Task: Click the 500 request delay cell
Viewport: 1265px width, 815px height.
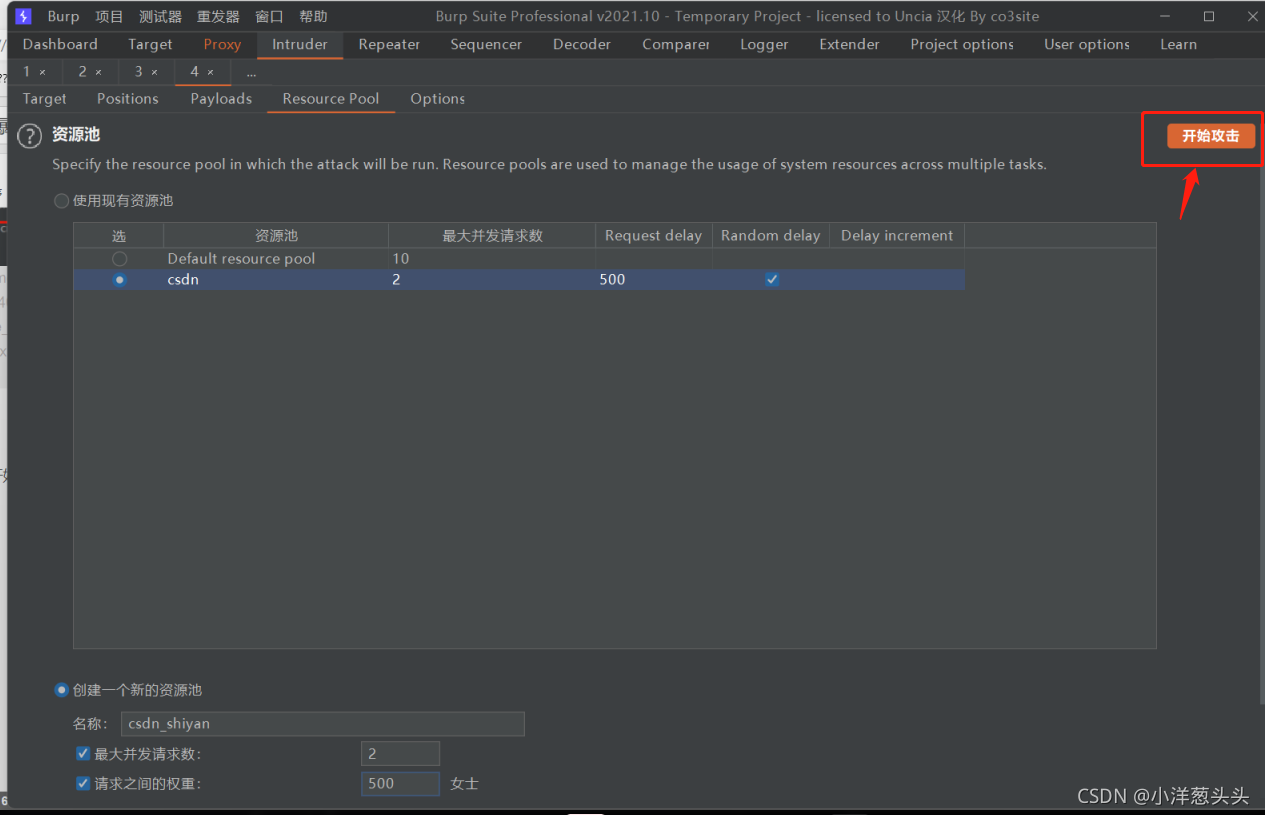Action: click(x=654, y=280)
